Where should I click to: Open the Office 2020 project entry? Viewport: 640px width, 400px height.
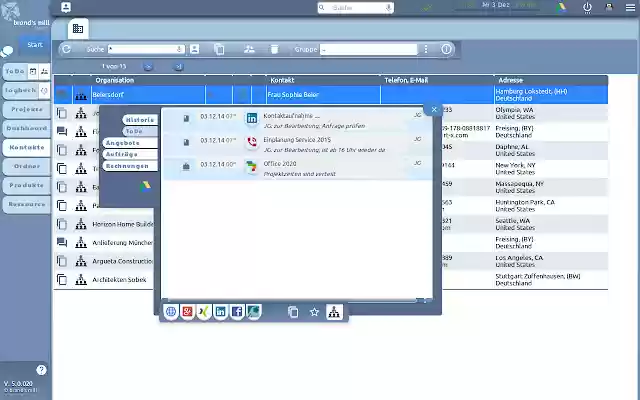coord(297,169)
